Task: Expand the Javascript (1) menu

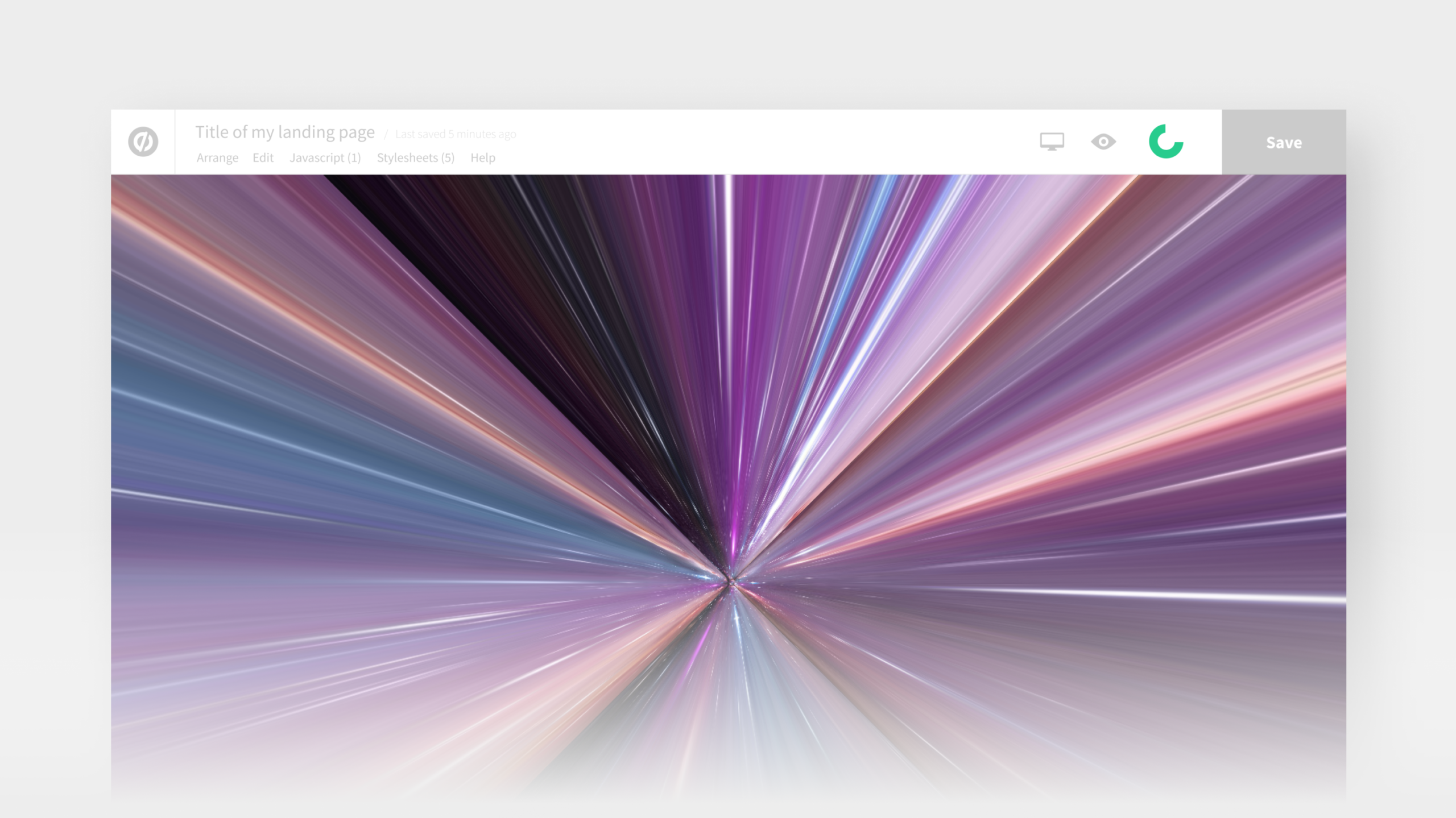Action: click(x=325, y=157)
